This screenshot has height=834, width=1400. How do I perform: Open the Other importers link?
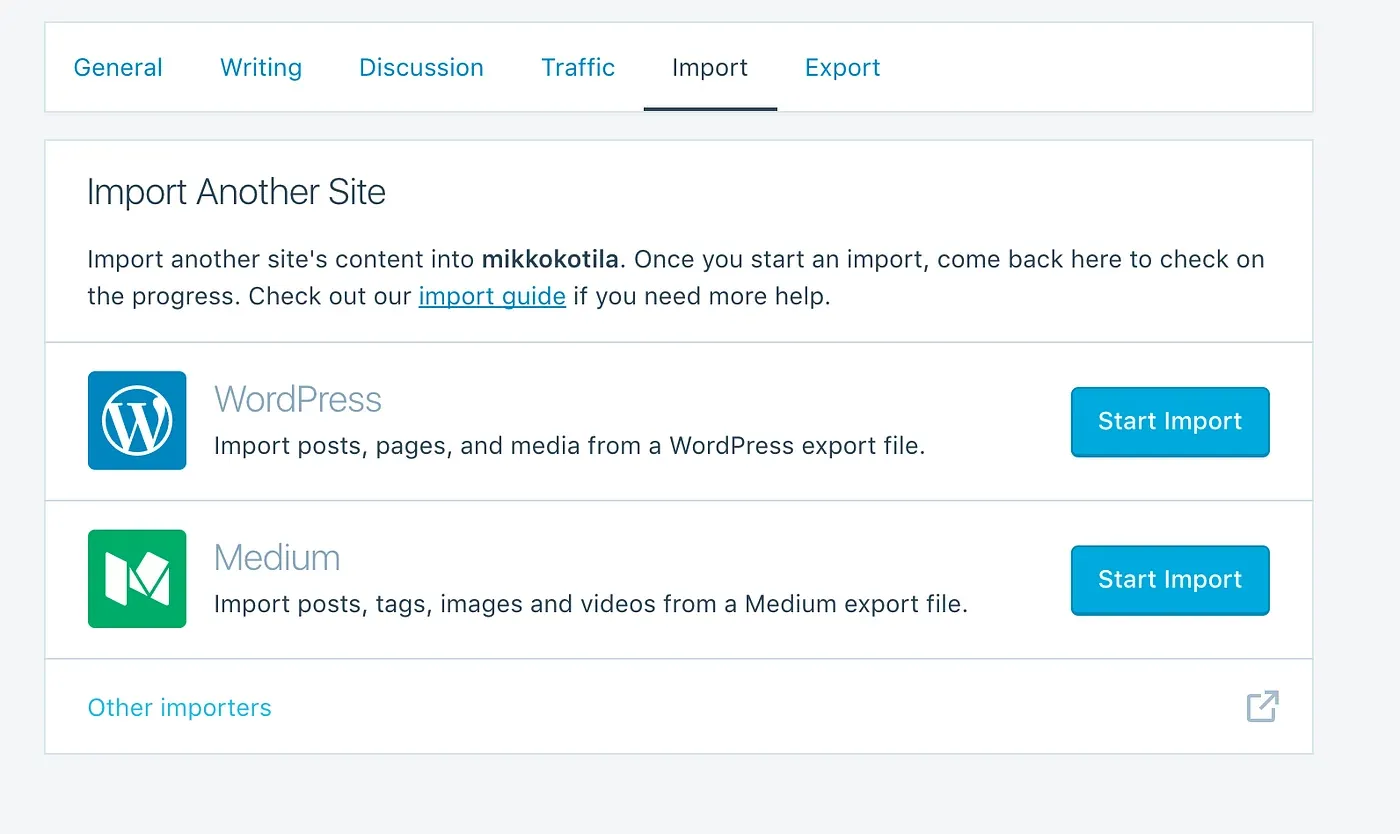[x=180, y=708]
